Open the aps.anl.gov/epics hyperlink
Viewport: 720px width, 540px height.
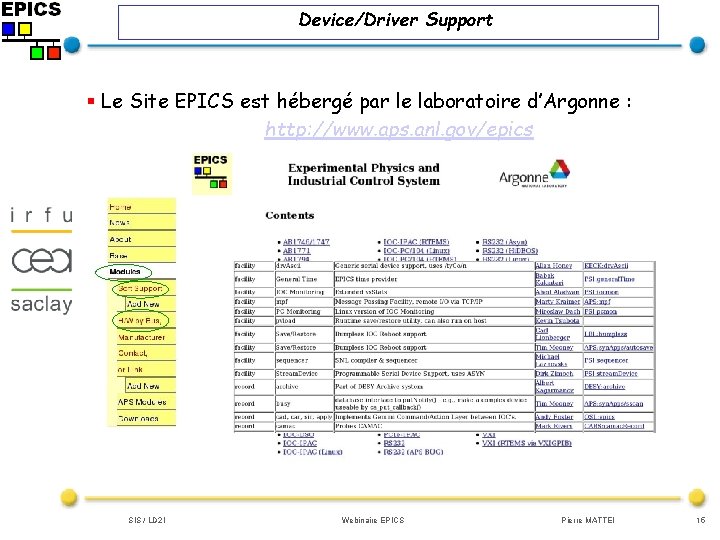point(399,129)
